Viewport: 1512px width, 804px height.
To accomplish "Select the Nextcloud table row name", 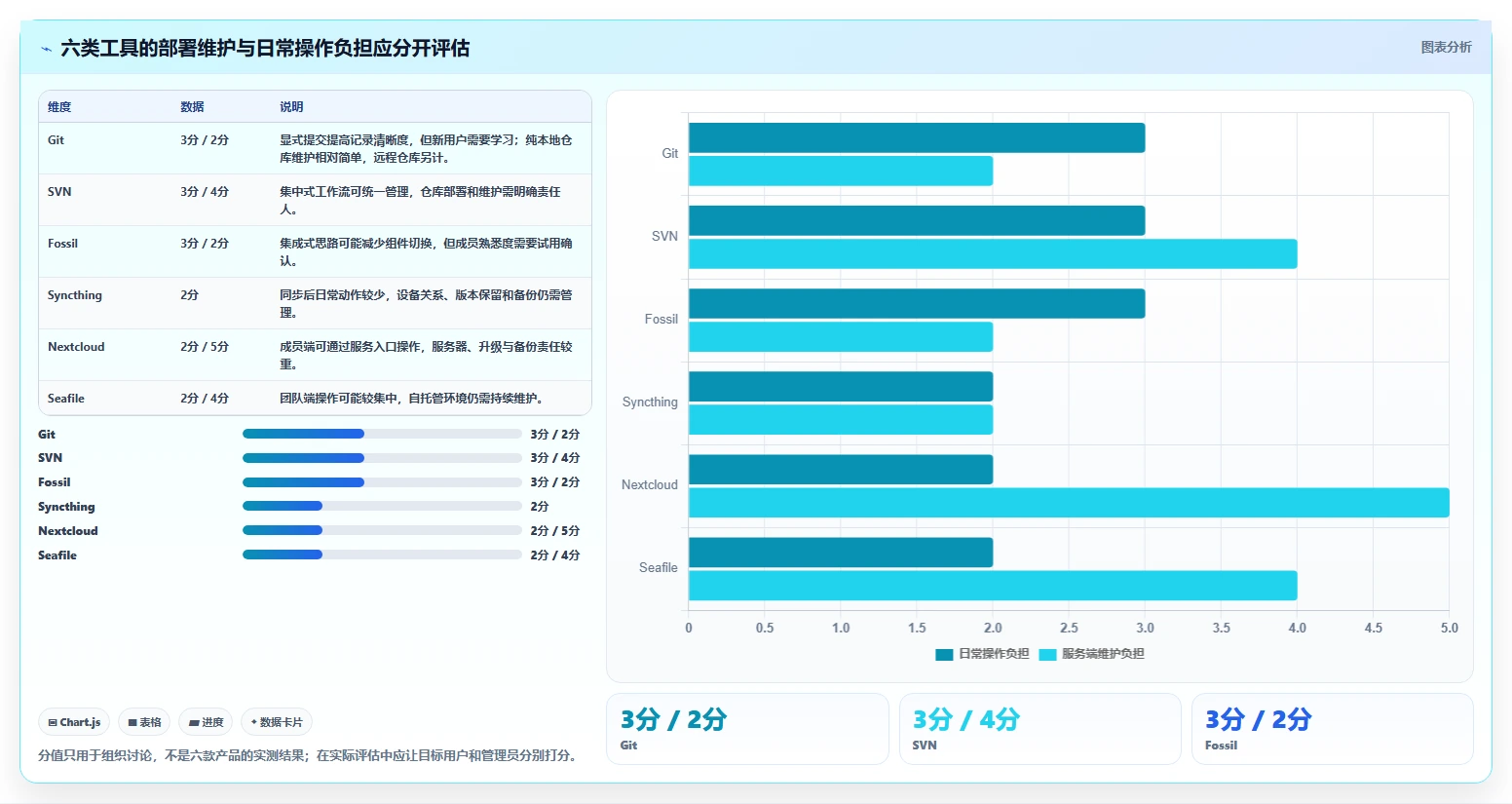I will point(76,347).
